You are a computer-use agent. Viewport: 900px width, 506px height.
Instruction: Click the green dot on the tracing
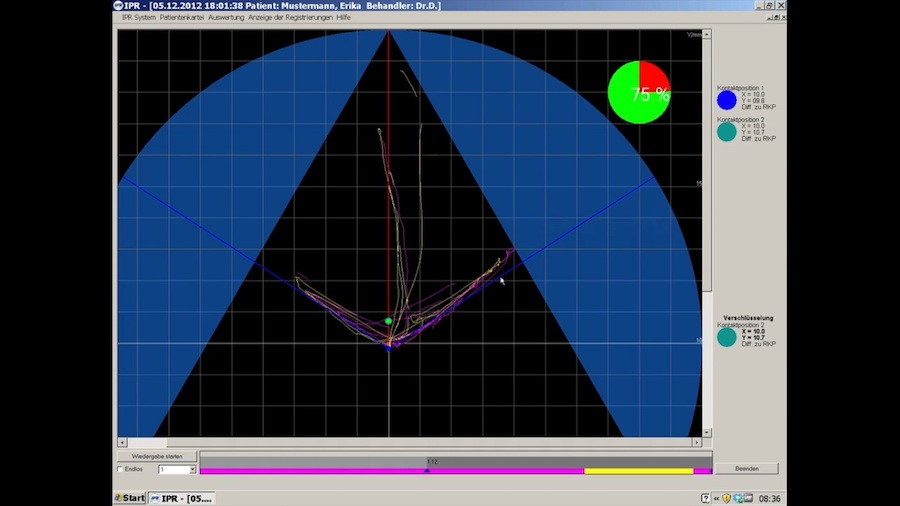[389, 321]
